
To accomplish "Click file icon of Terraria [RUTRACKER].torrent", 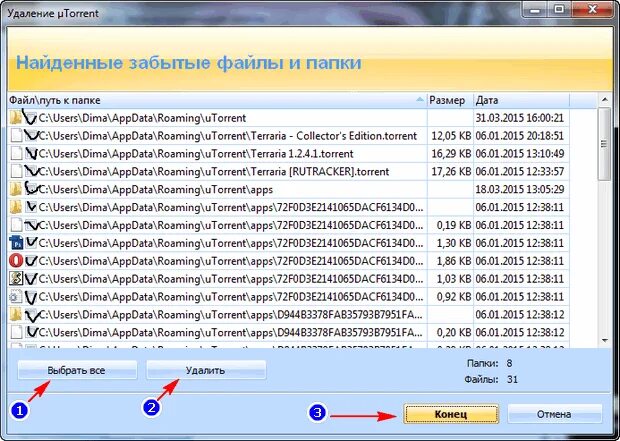I will [16, 171].
